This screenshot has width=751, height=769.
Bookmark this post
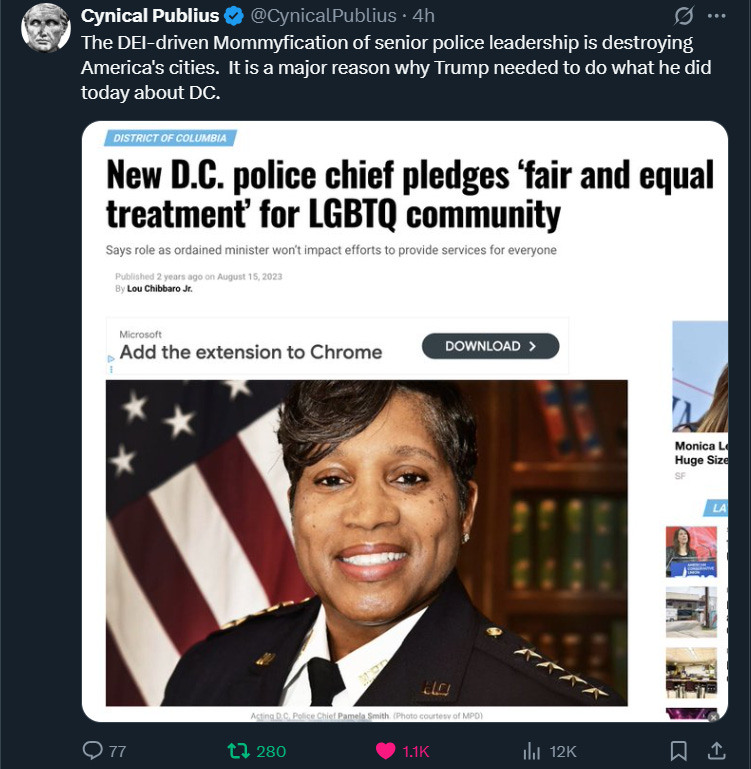678,751
